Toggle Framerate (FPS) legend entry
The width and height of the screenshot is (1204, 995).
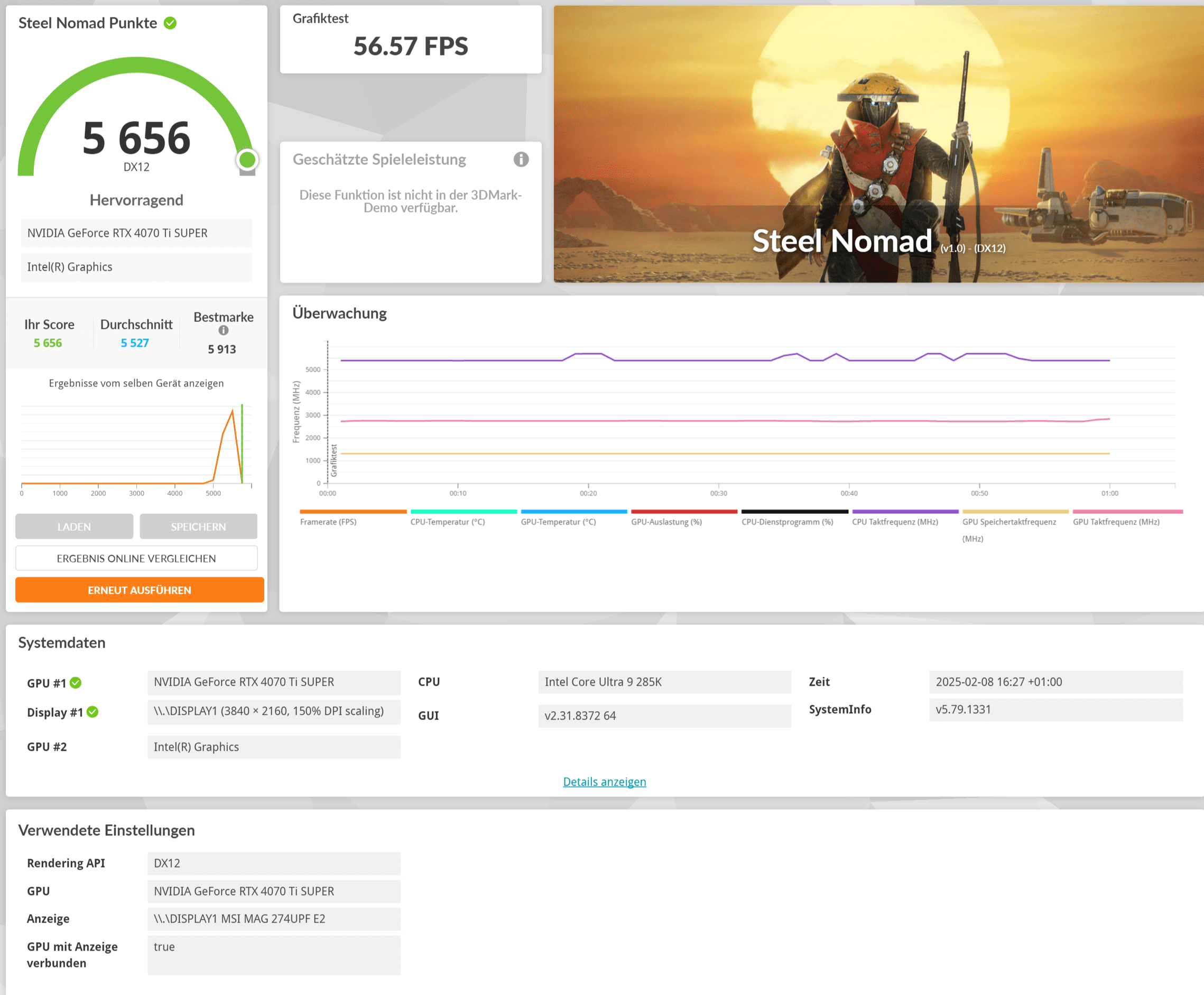pyautogui.click(x=328, y=522)
